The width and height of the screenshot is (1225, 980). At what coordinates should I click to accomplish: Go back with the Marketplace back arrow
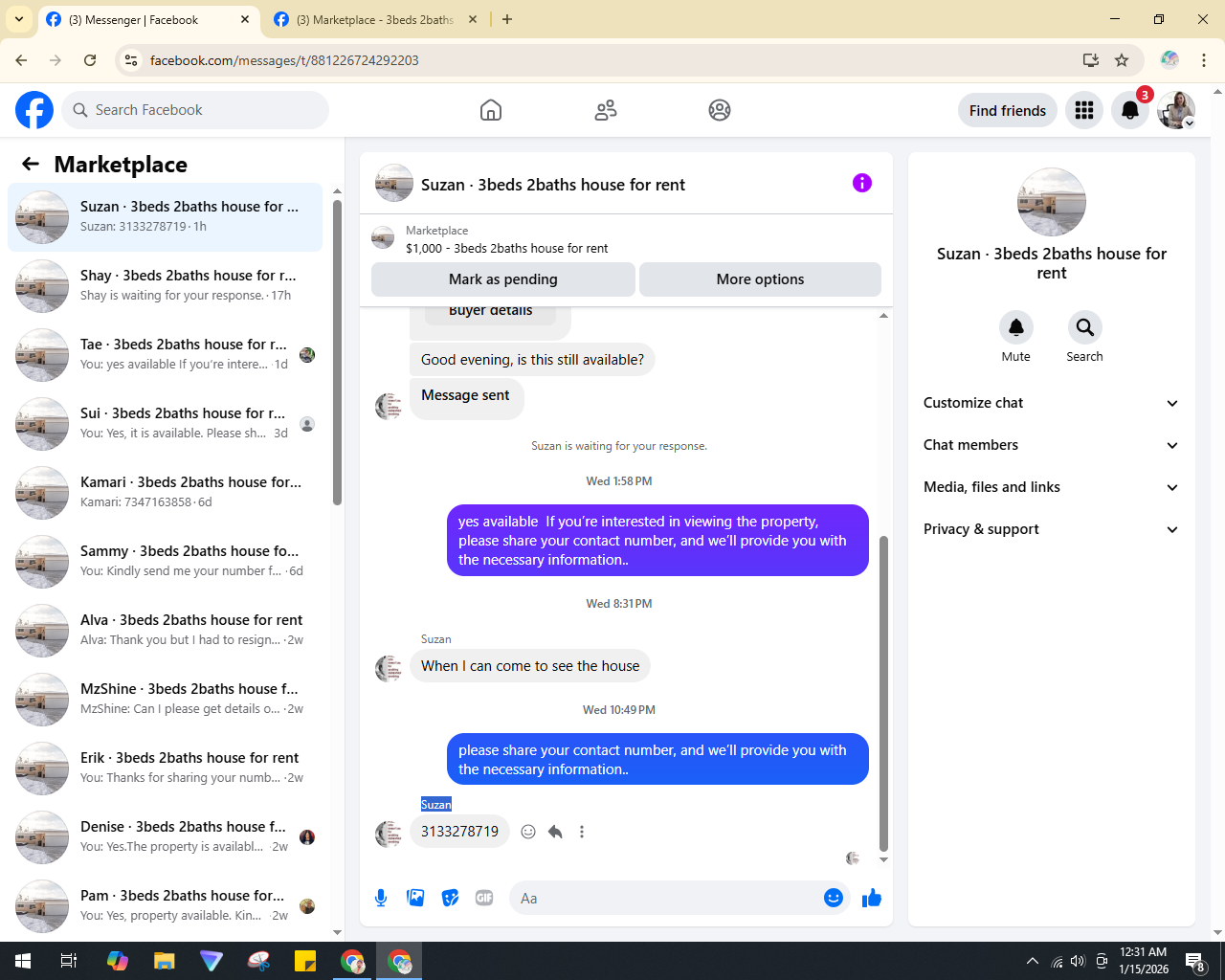(31, 164)
